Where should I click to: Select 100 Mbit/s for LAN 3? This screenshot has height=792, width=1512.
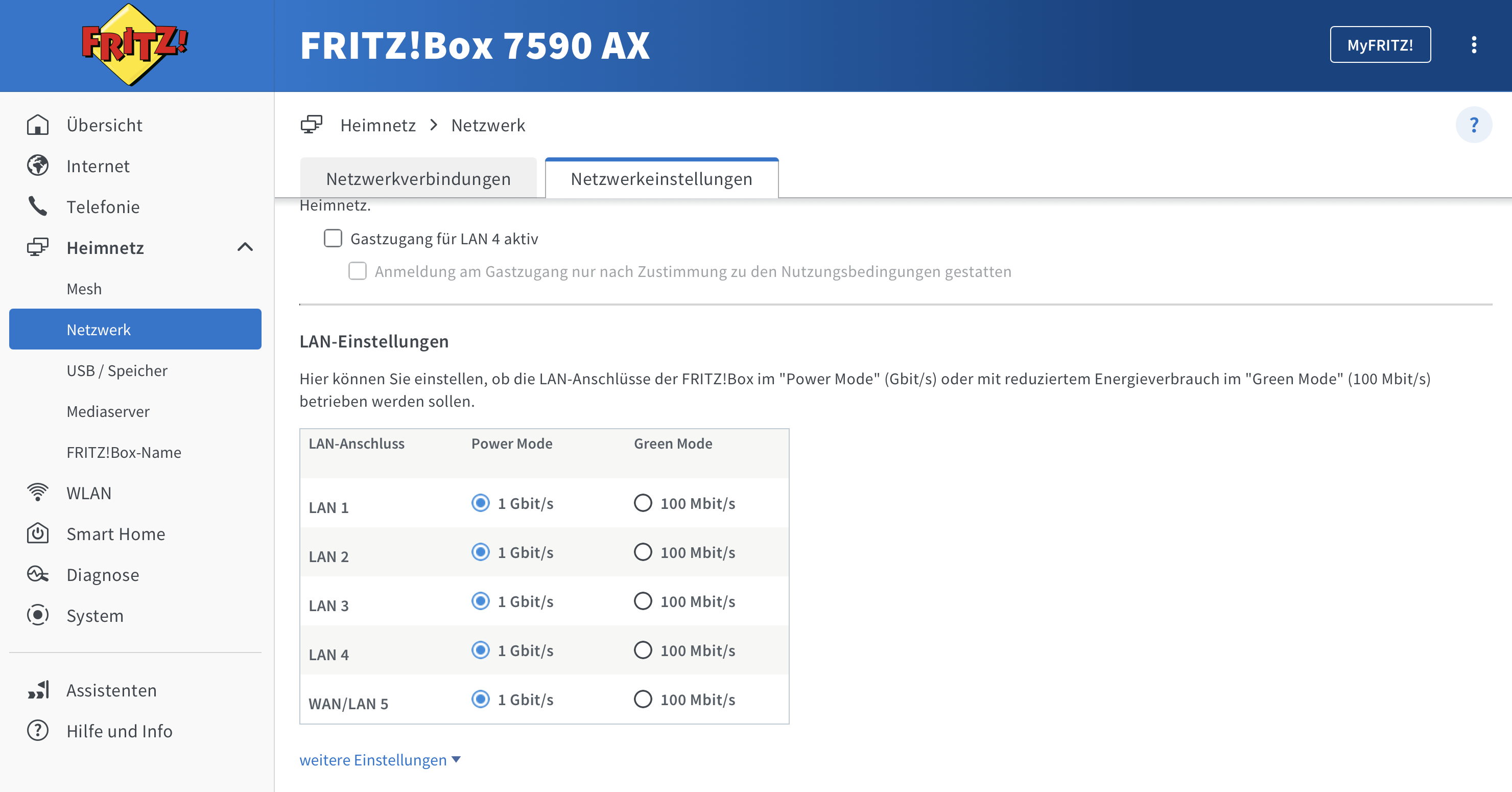(x=643, y=601)
